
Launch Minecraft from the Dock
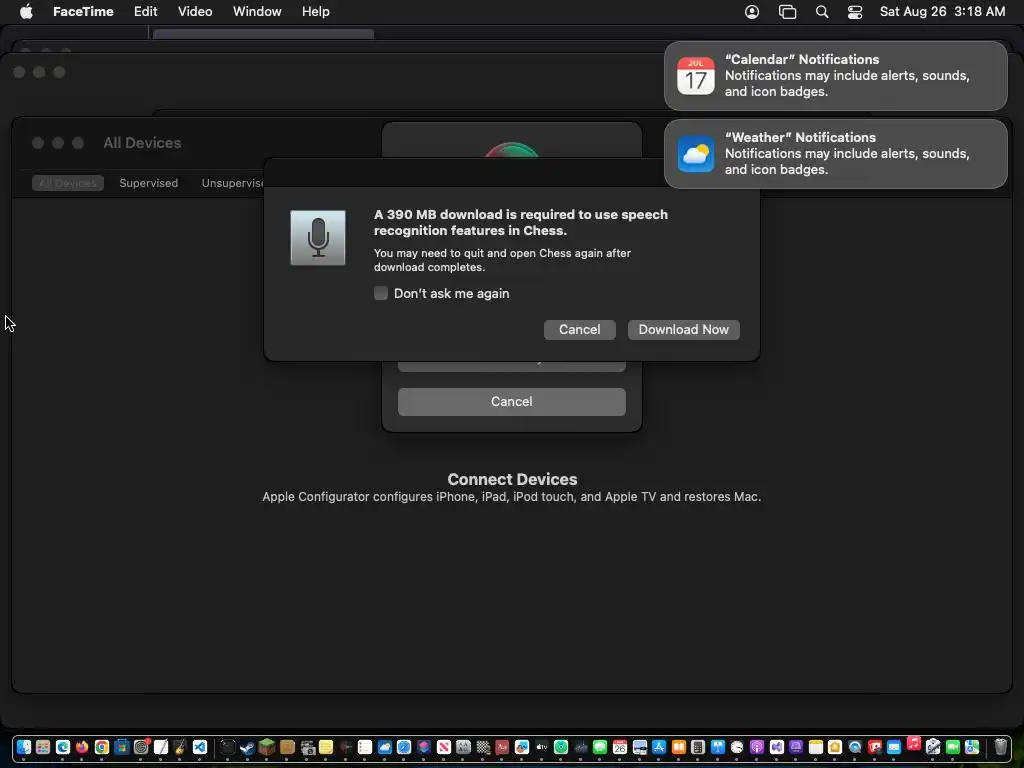click(267, 747)
